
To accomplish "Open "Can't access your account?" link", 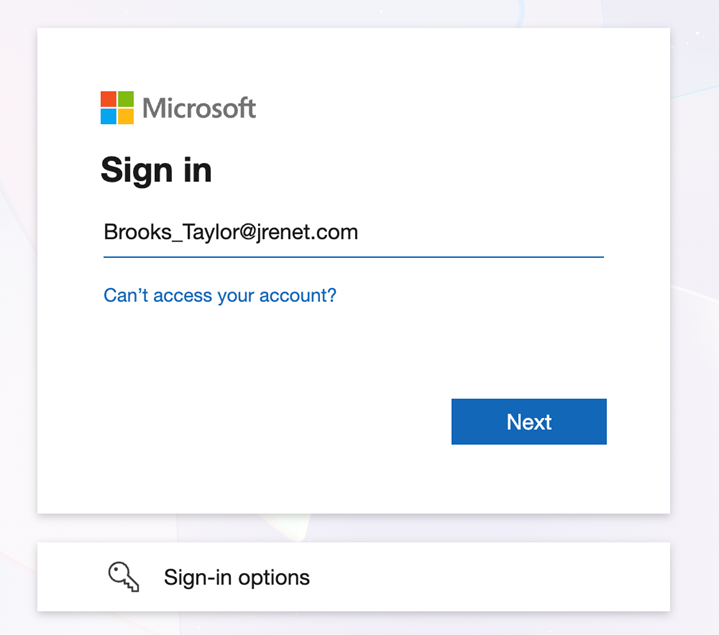I will pyautogui.click(x=220, y=296).
